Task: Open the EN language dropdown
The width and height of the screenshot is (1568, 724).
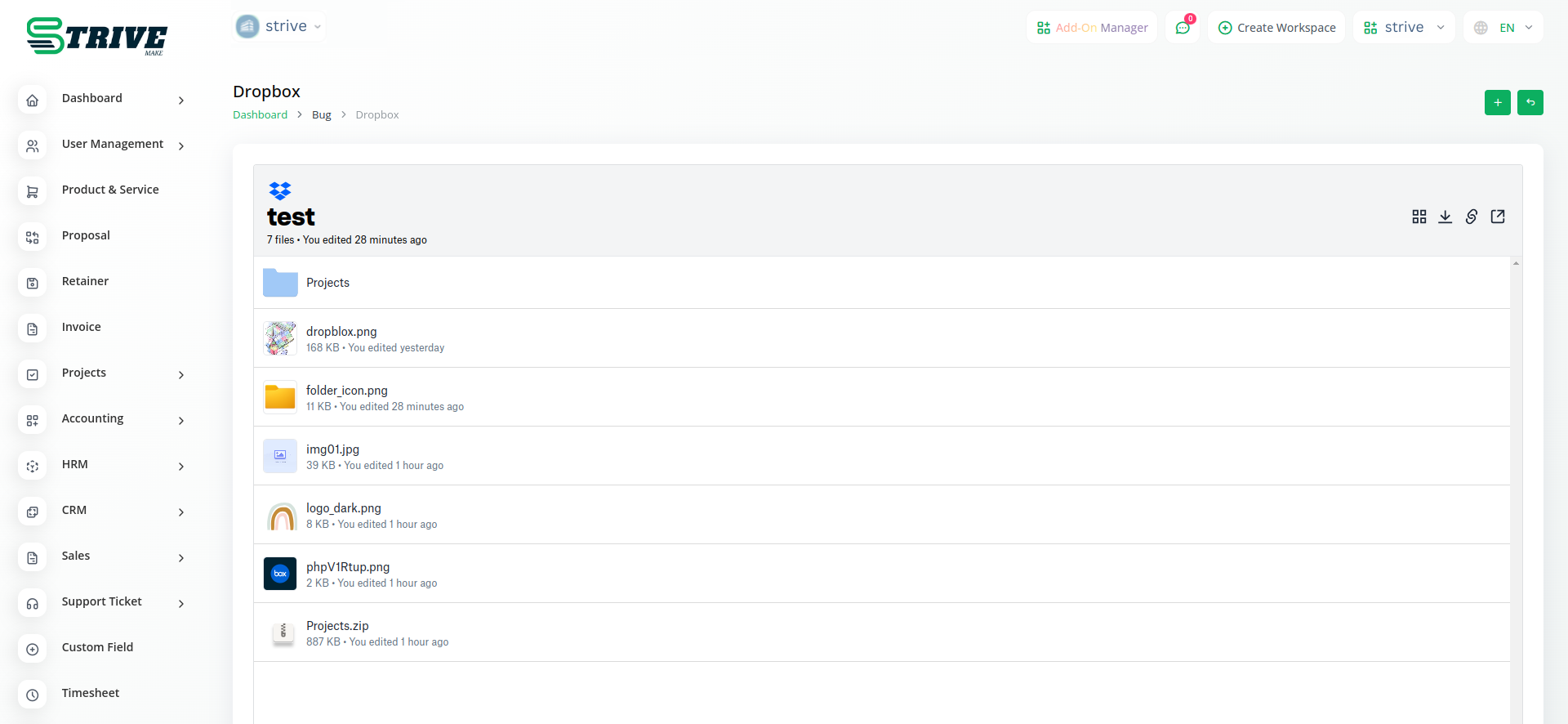Action: (x=1503, y=28)
